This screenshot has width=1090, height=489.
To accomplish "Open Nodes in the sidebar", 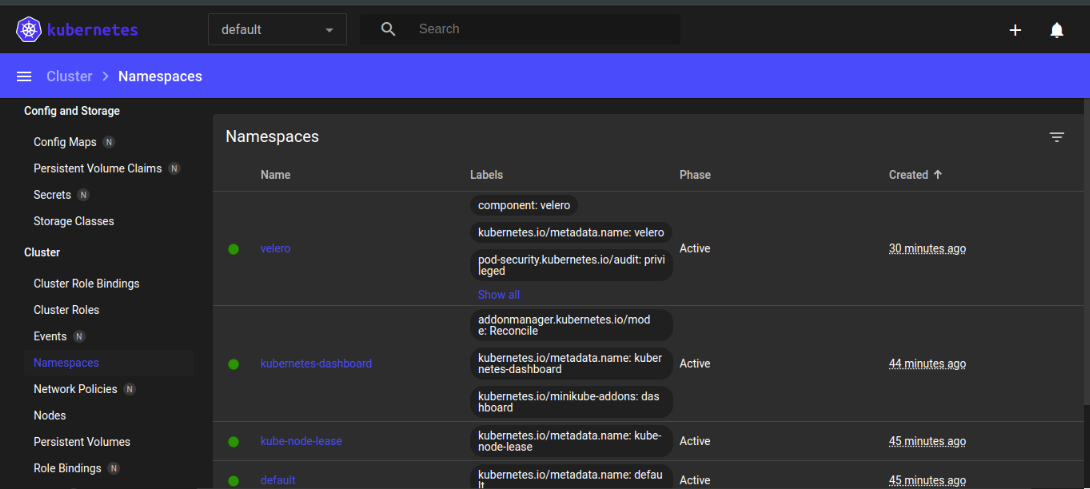I will pos(49,416).
